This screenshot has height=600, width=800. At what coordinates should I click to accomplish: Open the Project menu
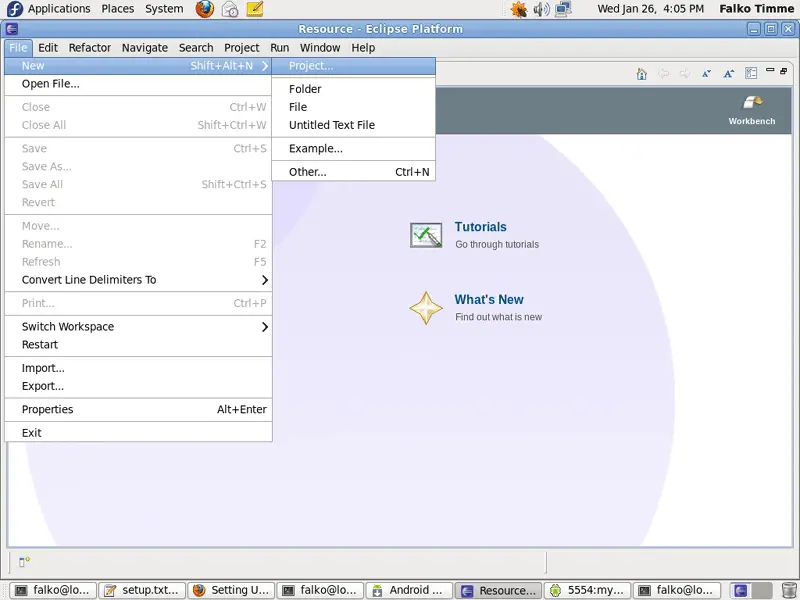pos(242,47)
